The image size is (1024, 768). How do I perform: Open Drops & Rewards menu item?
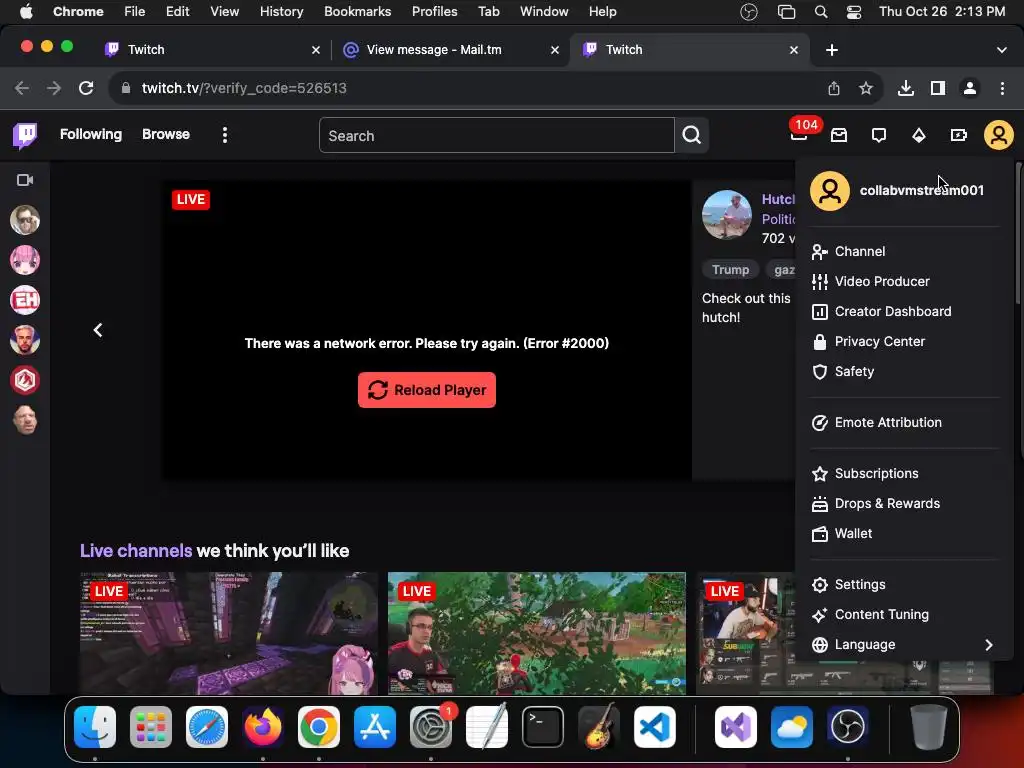click(904, 504)
